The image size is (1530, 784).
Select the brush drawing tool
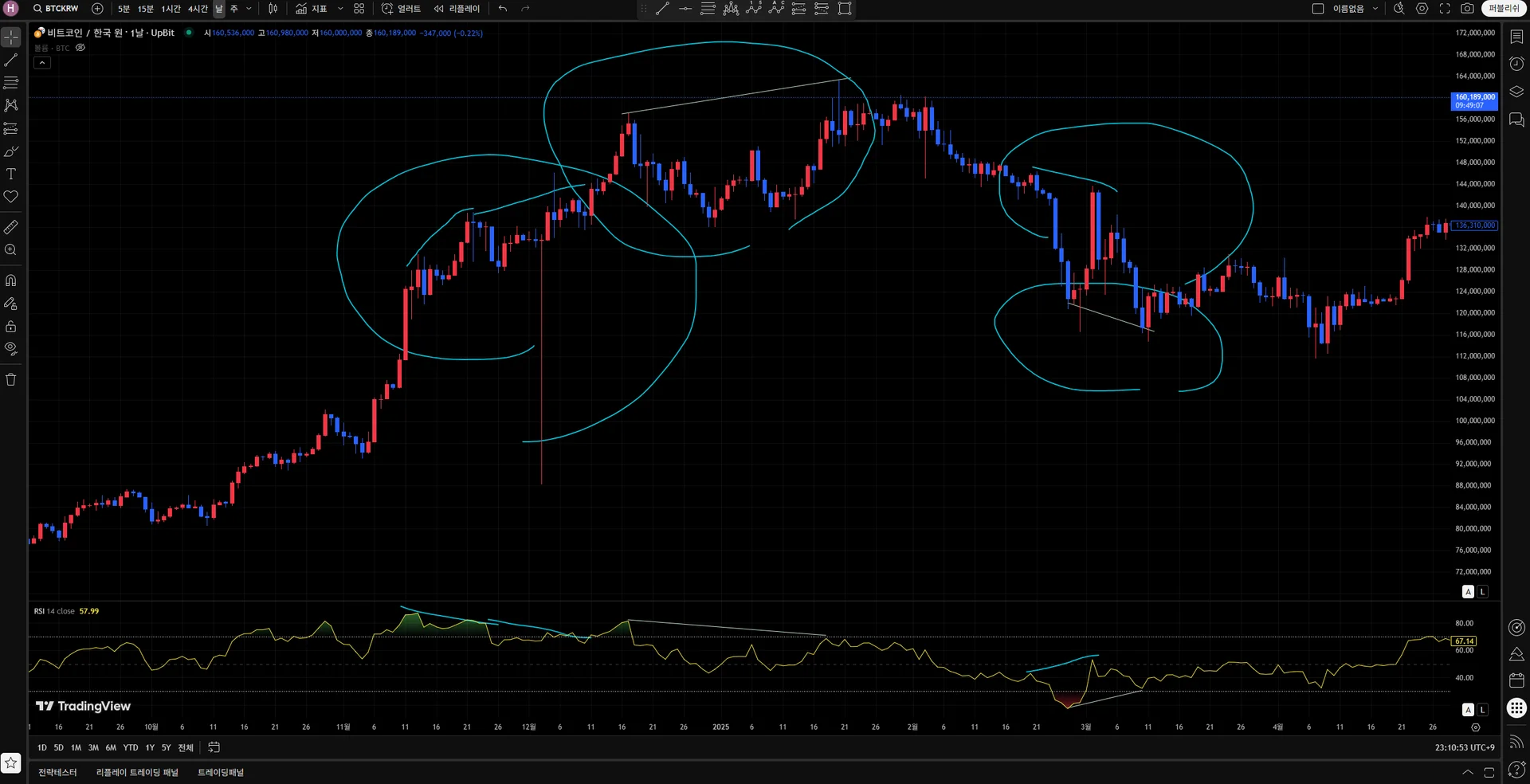pos(11,151)
